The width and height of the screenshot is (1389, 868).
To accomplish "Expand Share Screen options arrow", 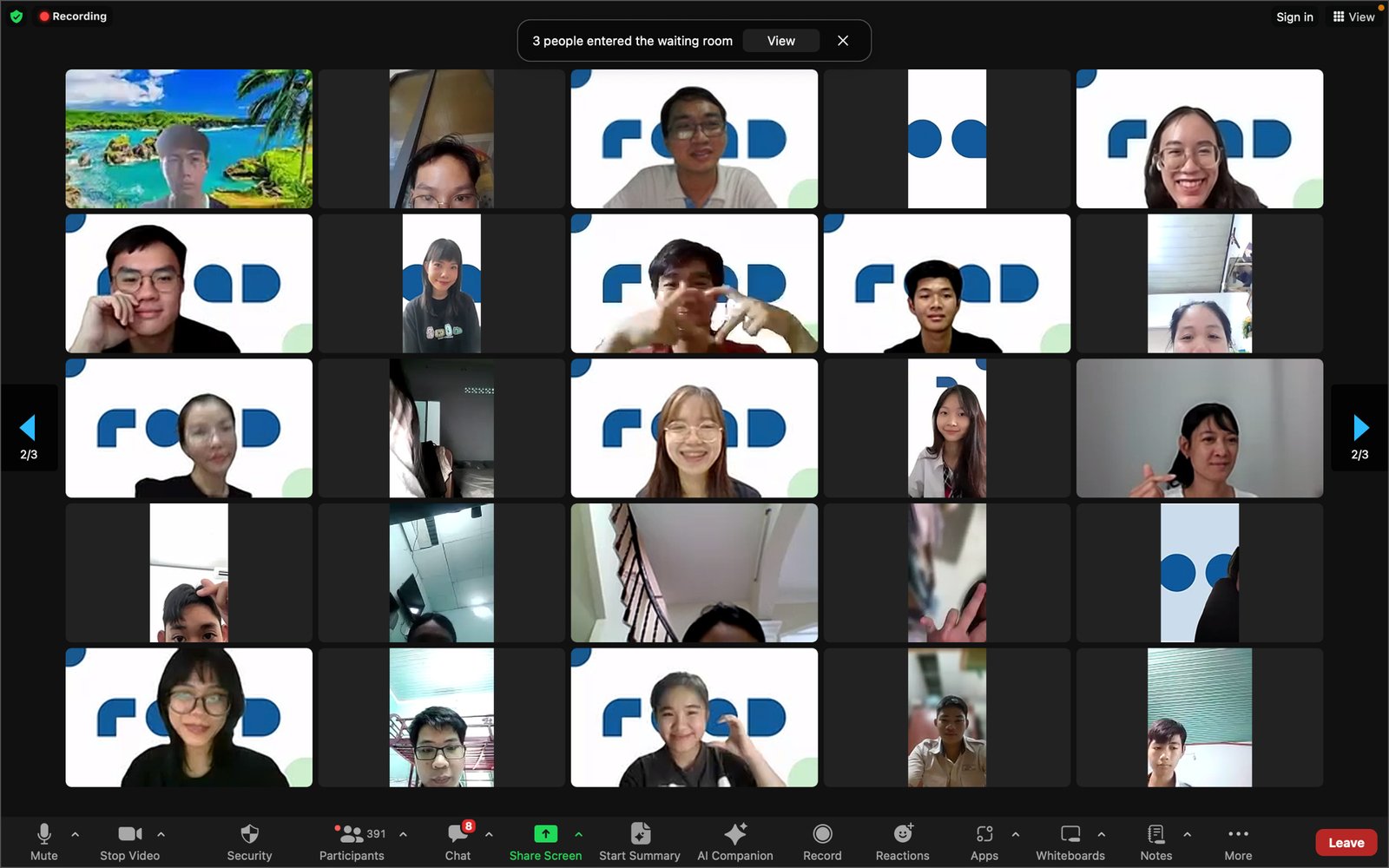I will point(579,834).
